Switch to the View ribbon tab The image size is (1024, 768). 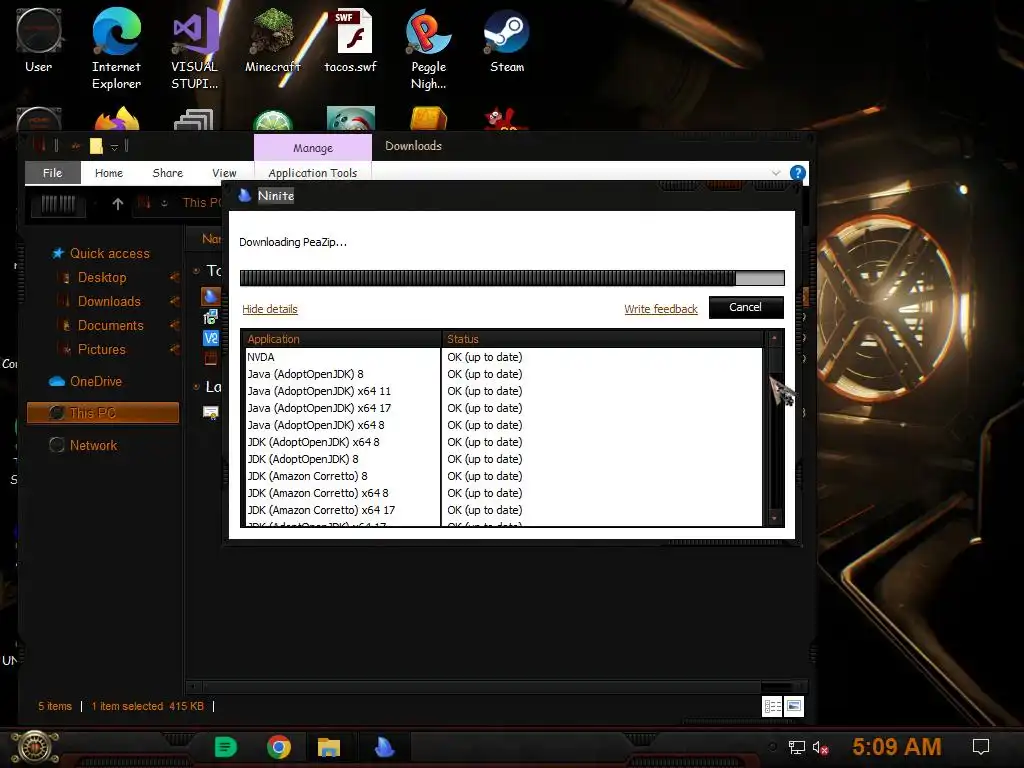coord(224,173)
